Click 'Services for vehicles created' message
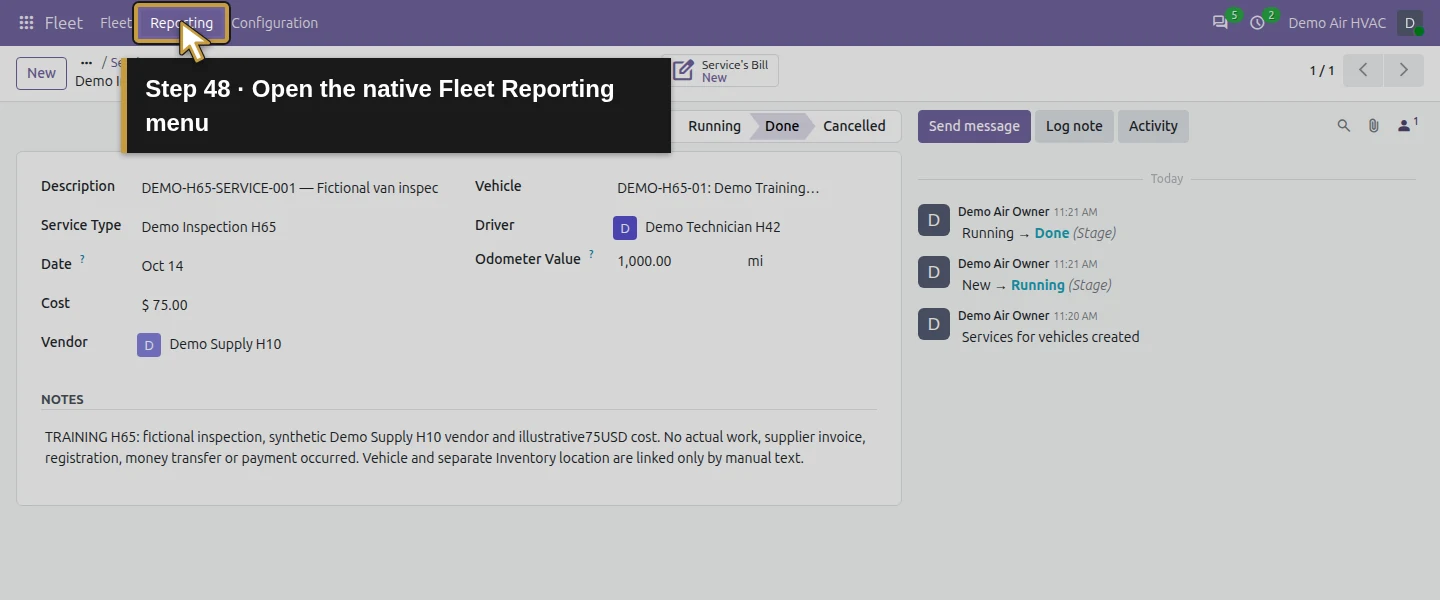Image resolution: width=1440 pixels, height=600 pixels. [x=1050, y=337]
